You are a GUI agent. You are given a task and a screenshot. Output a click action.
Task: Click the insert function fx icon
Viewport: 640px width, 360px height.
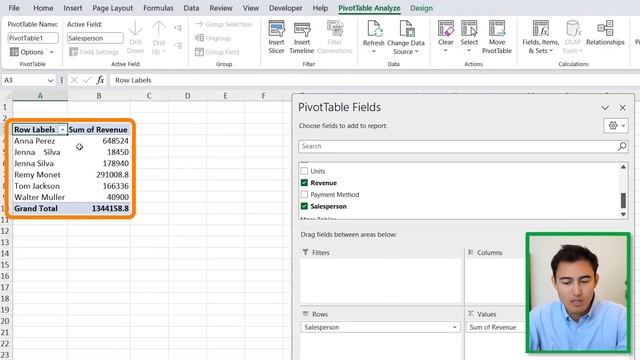point(100,80)
